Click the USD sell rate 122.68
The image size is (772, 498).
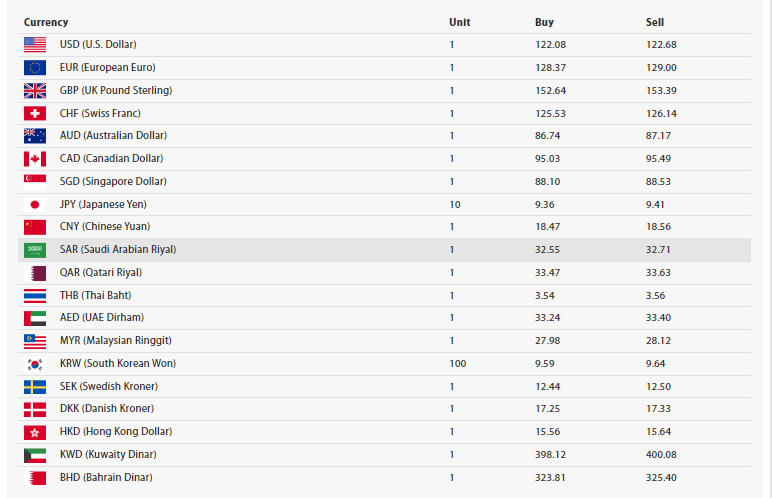[x=661, y=45]
